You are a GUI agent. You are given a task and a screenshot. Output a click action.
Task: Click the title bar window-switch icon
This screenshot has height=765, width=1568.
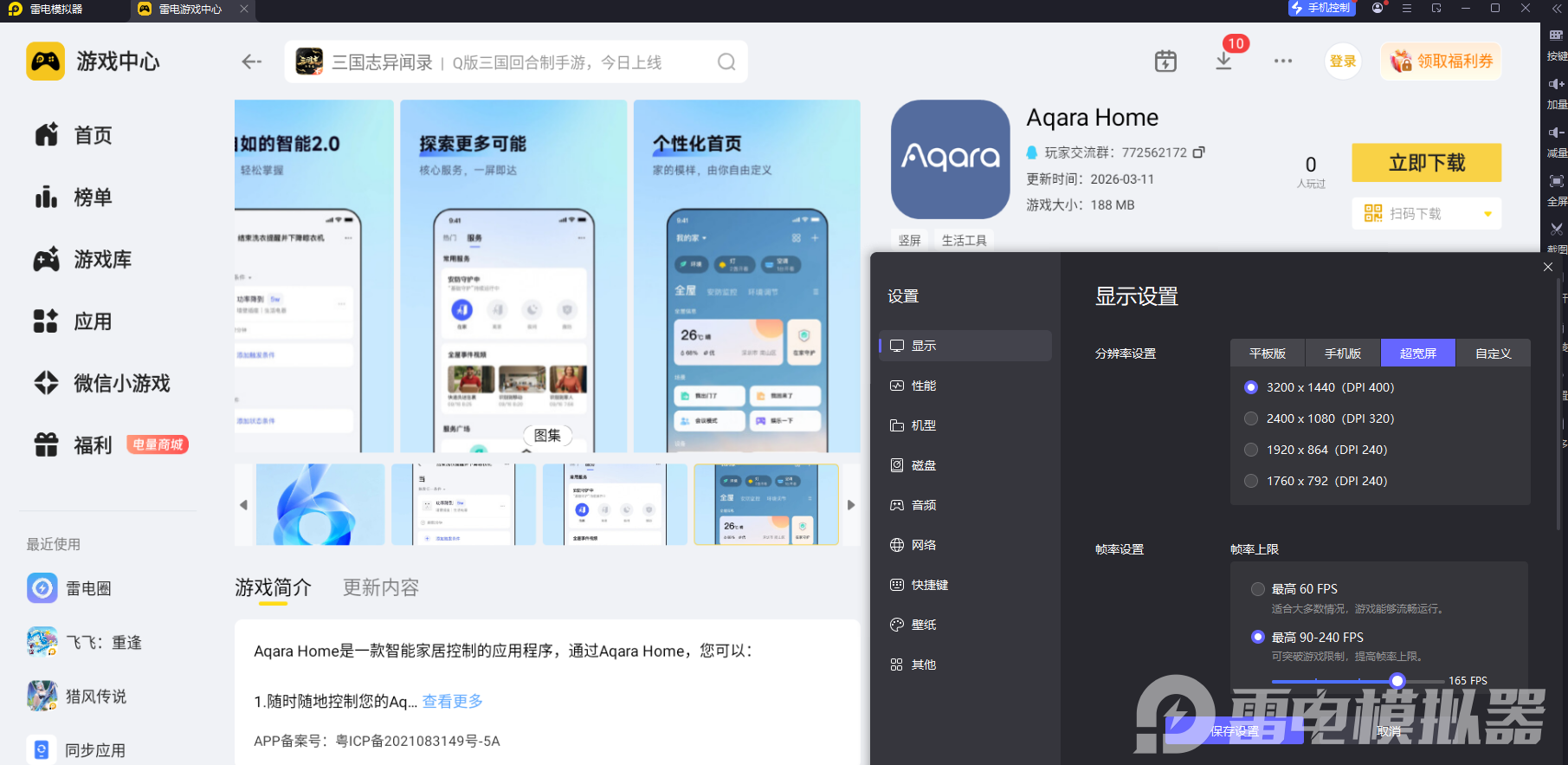click(x=1436, y=8)
